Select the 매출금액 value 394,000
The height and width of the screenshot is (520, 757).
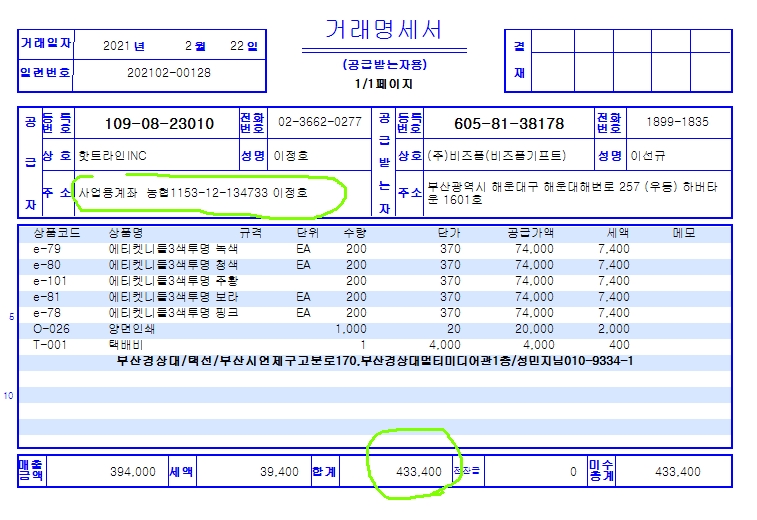[x=132, y=471]
